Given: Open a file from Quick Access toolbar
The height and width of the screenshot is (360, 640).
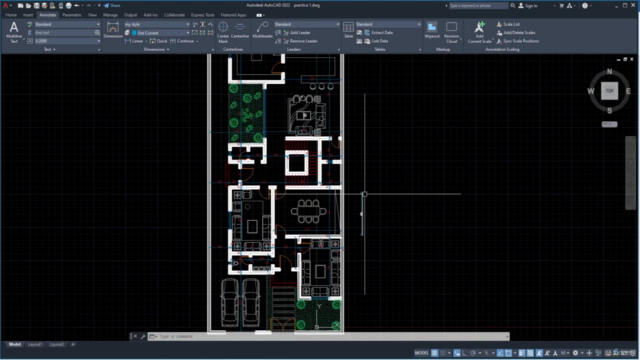Looking at the screenshot, I should tap(28, 6).
